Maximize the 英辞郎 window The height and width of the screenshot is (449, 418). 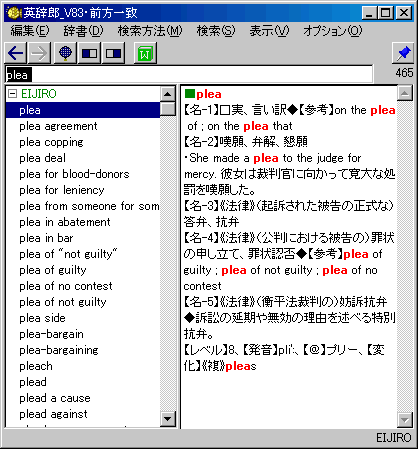coord(385,13)
